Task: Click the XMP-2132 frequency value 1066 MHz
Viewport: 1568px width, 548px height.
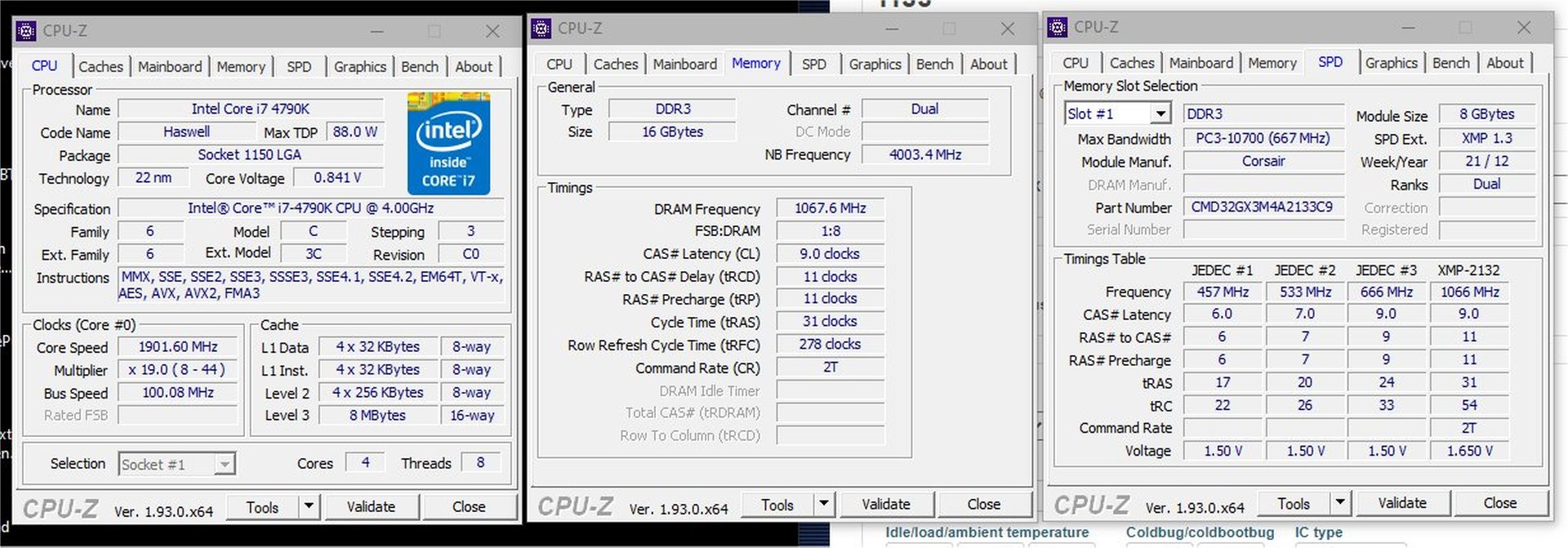Action: [1469, 292]
